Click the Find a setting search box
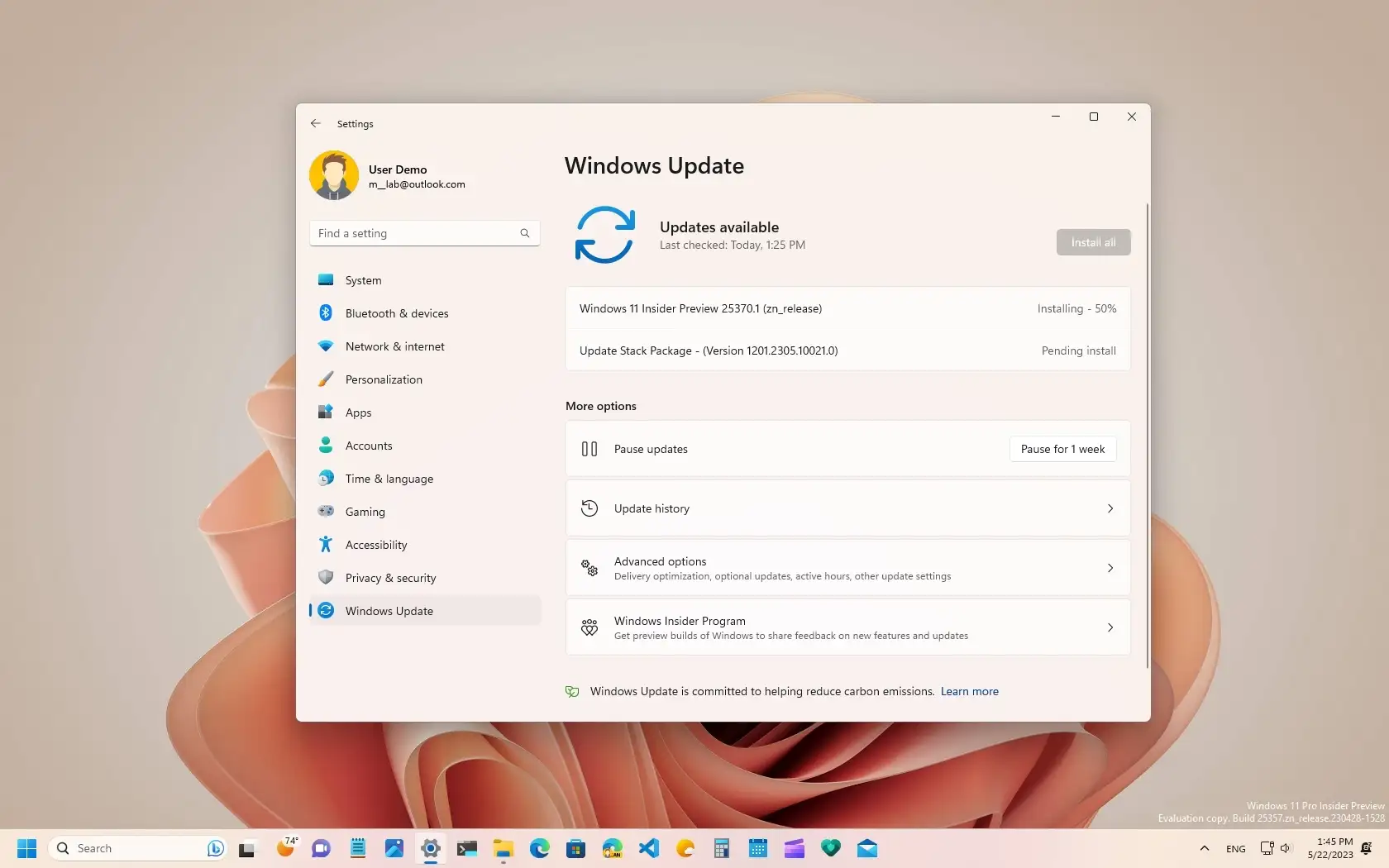Screen dimensions: 1389x868 coord(423,232)
